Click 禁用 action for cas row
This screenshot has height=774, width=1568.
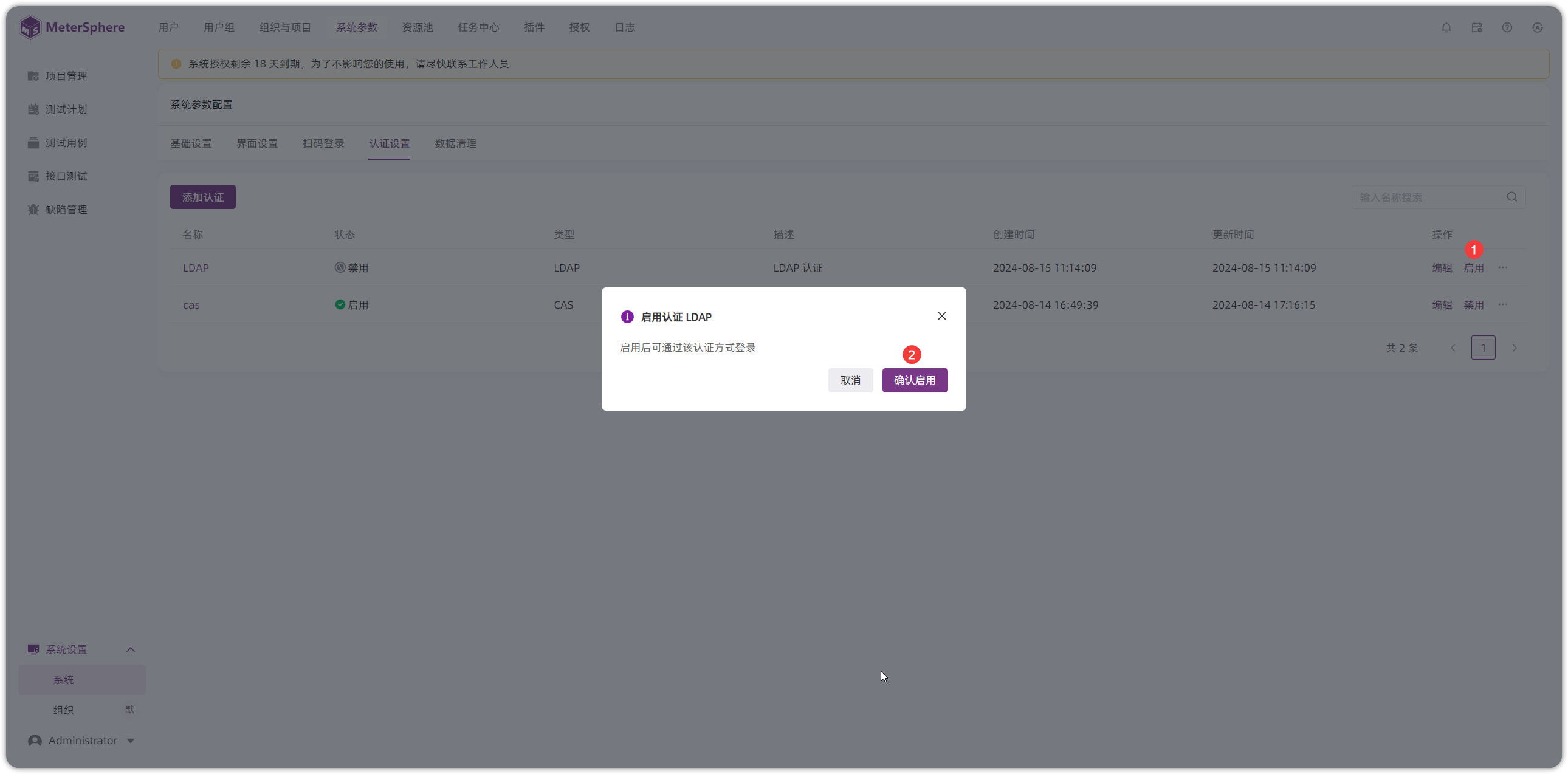click(x=1474, y=305)
